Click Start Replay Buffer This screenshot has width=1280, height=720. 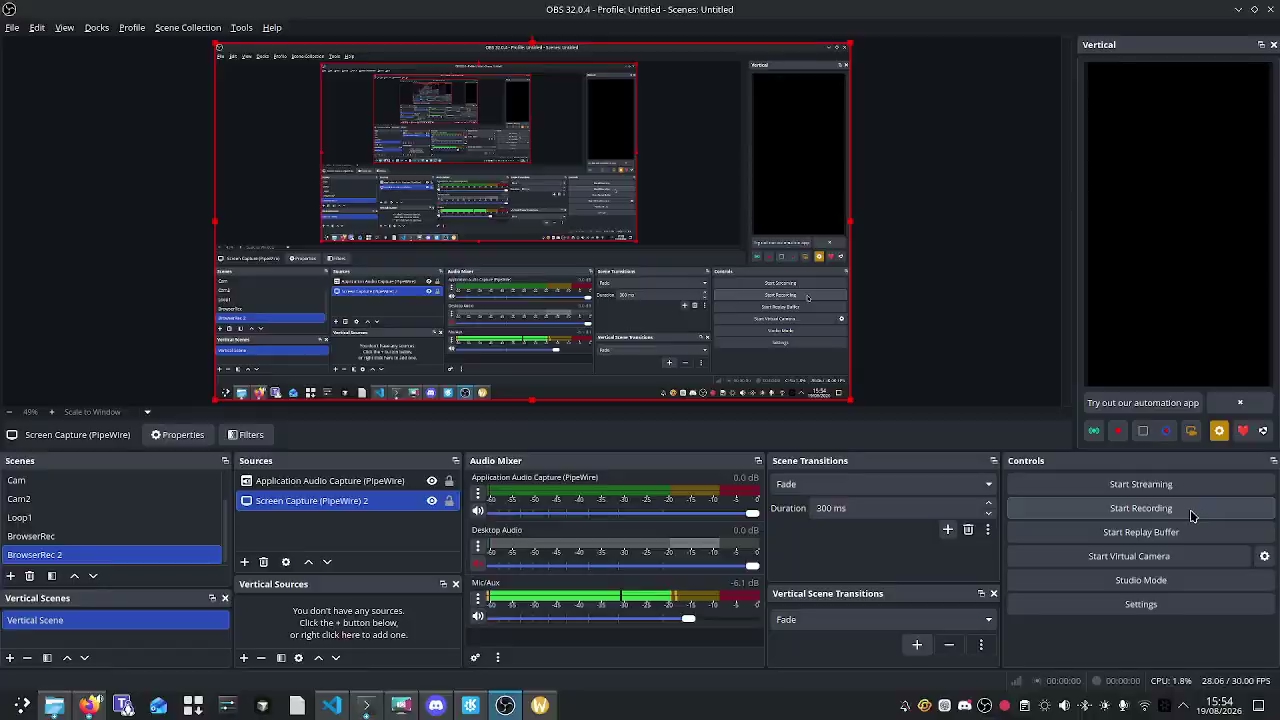click(1141, 532)
